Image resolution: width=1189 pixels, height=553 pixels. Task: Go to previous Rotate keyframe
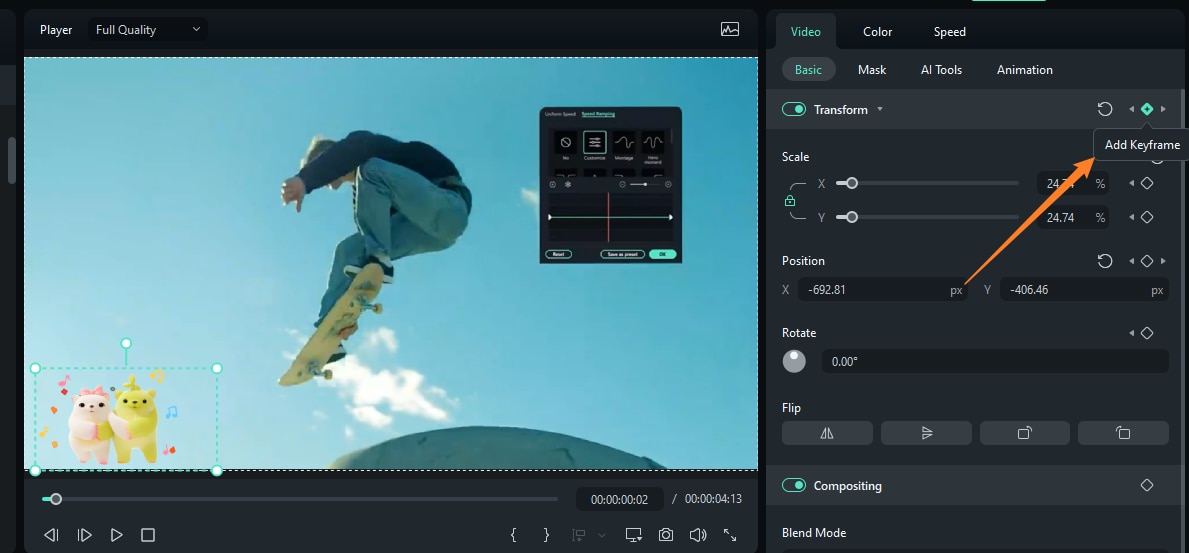tap(1131, 333)
